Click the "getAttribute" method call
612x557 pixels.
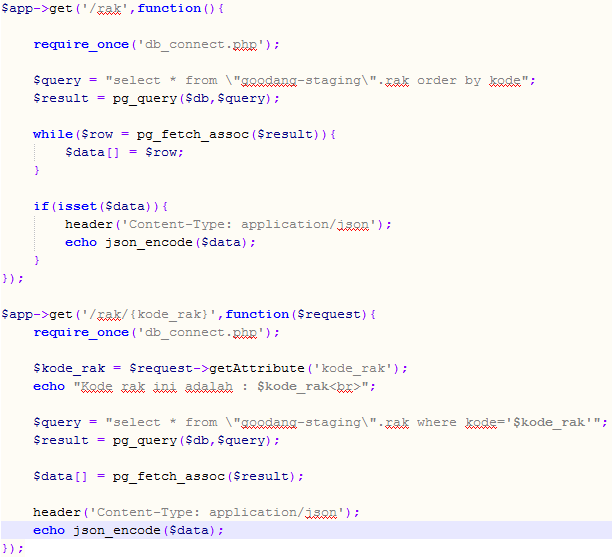click(256, 368)
